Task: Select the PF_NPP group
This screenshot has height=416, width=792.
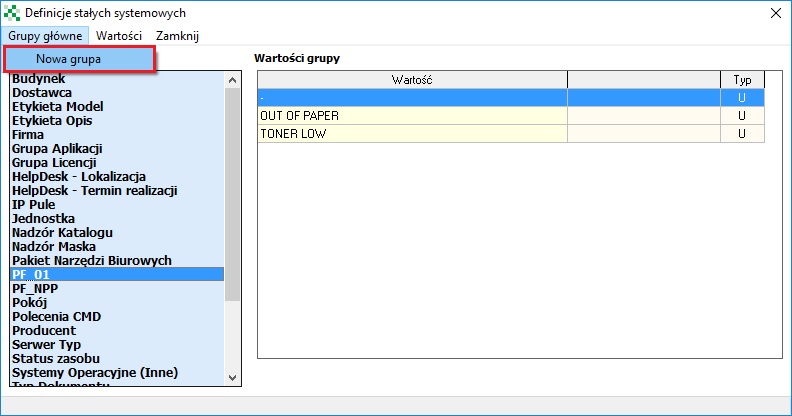Action: [x=117, y=289]
